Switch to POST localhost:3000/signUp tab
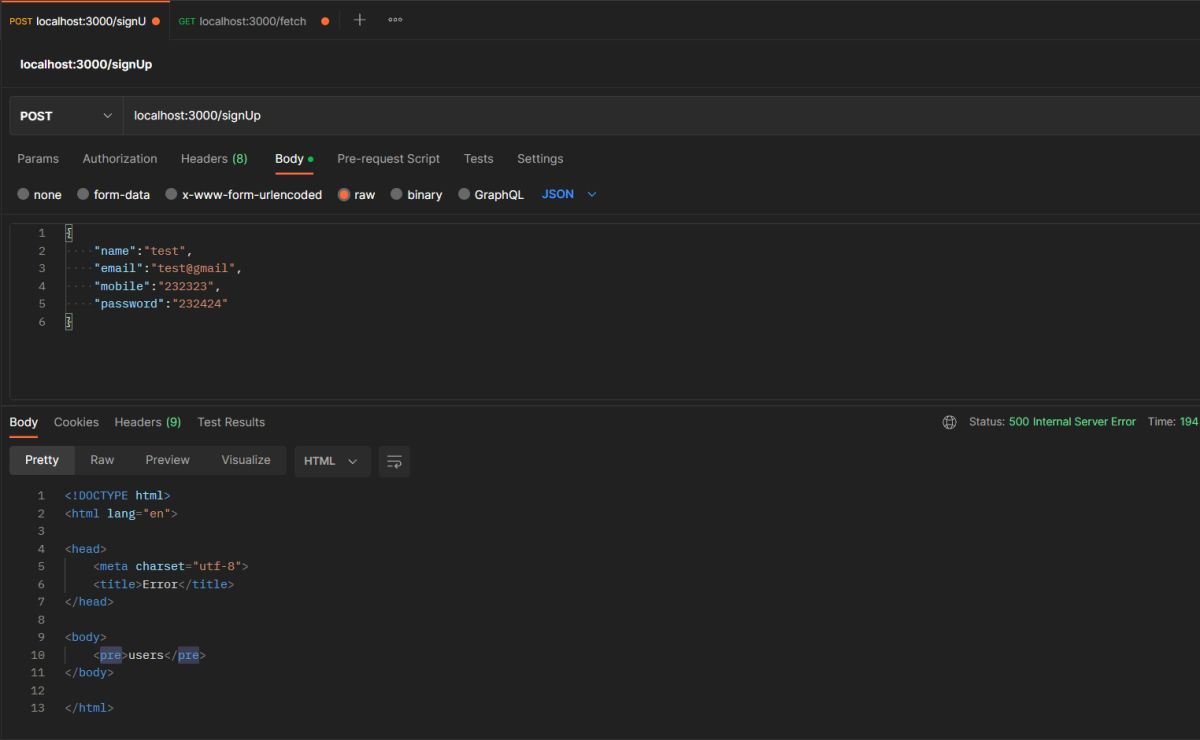Screen dimensions: 1200x740 tap(84, 21)
